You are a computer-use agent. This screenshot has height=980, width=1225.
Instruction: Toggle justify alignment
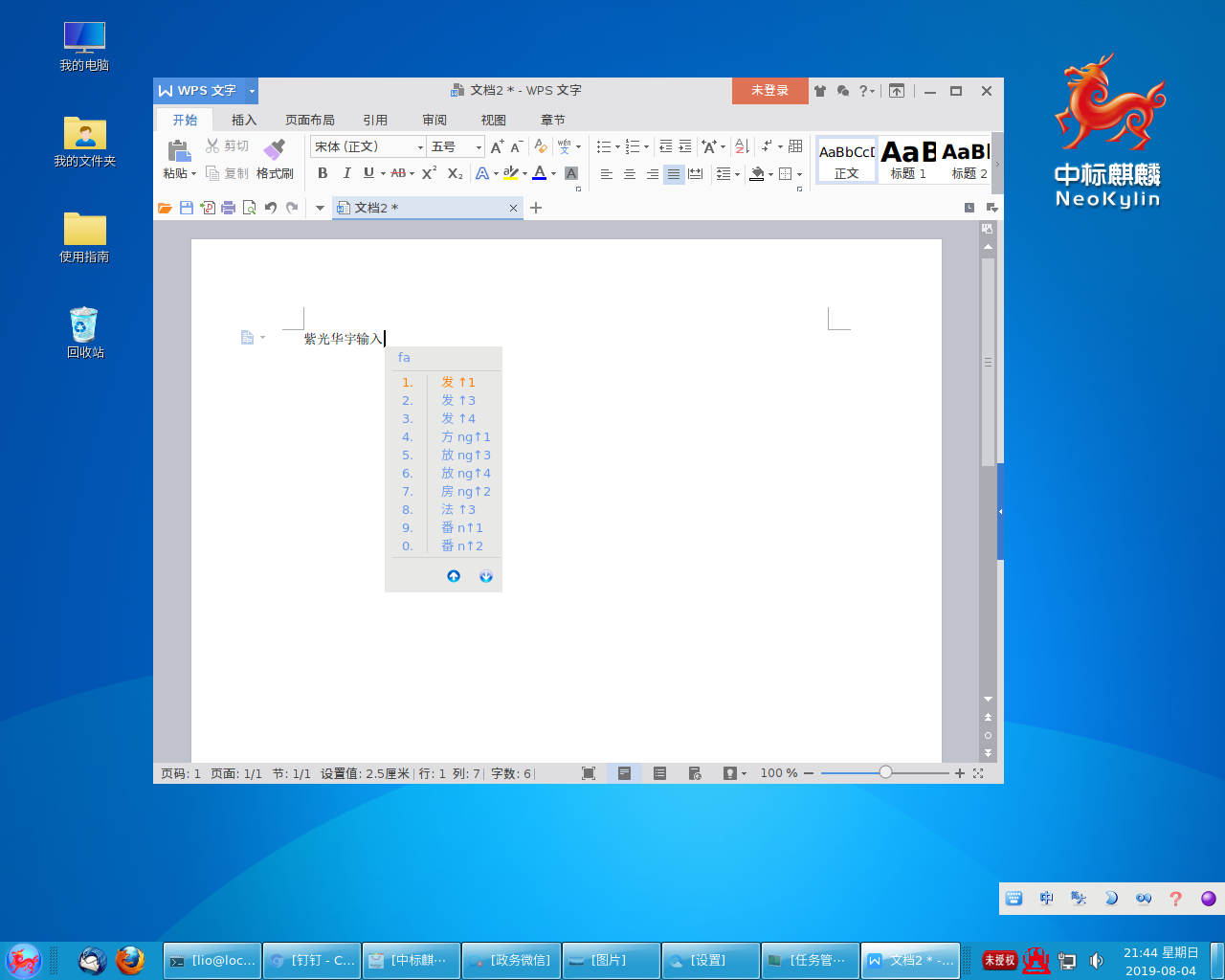tap(674, 174)
